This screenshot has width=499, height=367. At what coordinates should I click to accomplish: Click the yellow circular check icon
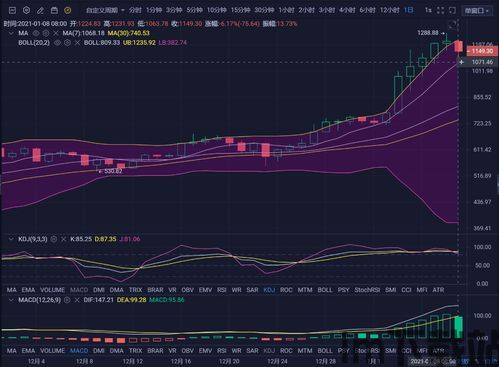(x=68, y=11)
